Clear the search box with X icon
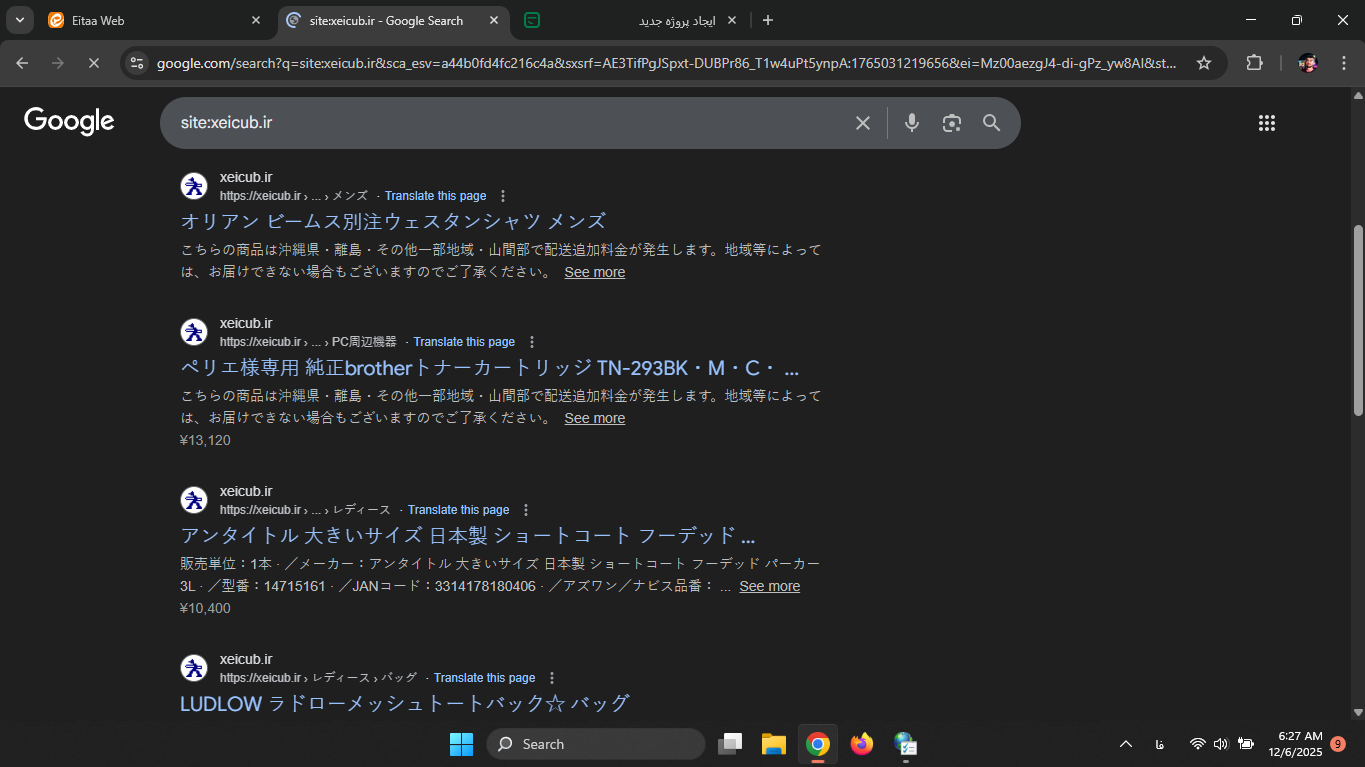Viewport: 1365px width, 767px height. 862,123
